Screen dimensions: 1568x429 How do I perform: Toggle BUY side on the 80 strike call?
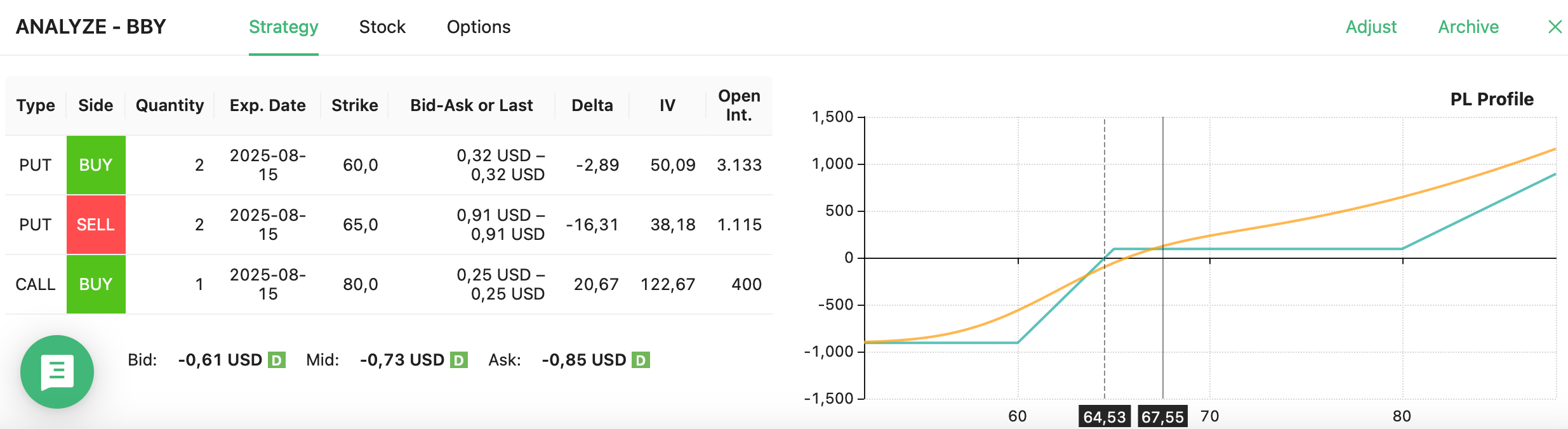click(96, 284)
